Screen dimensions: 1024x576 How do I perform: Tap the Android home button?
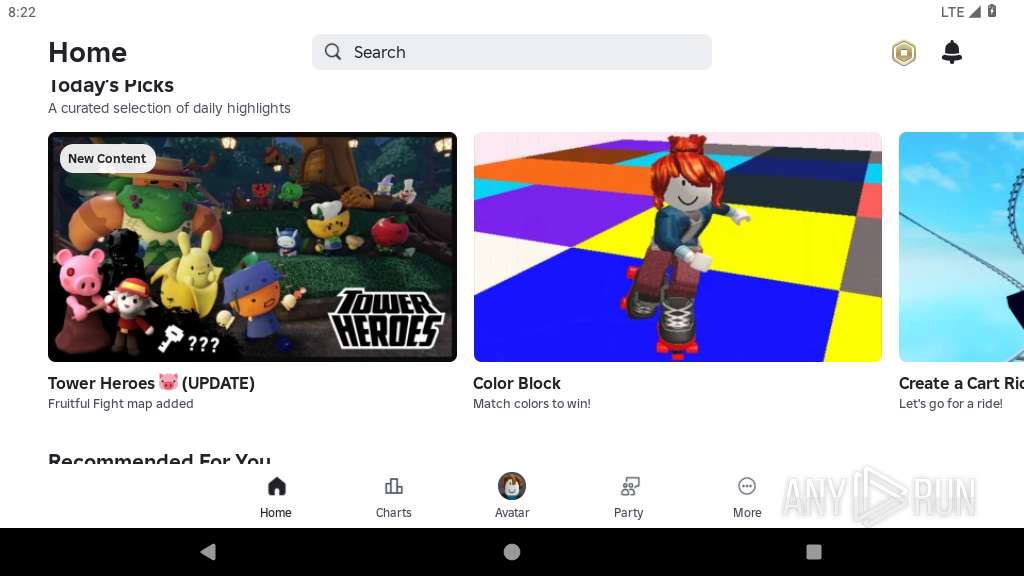pyautogui.click(x=512, y=552)
